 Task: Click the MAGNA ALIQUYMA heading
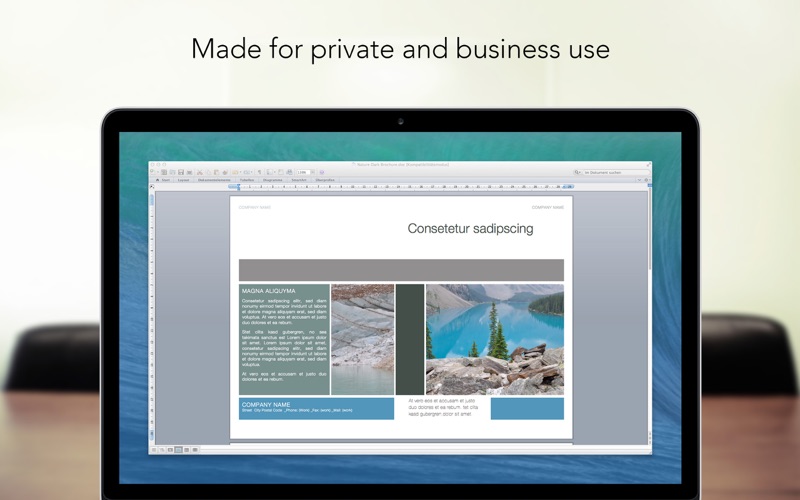(x=268, y=291)
